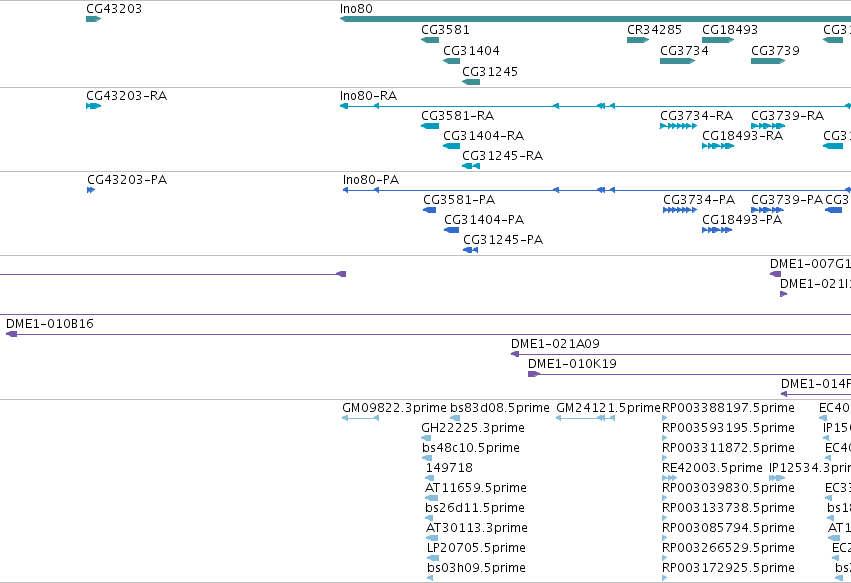The width and height of the screenshot is (851, 583).
Task: Click the CG3739-PA label
Action: (x=788, y=200)
